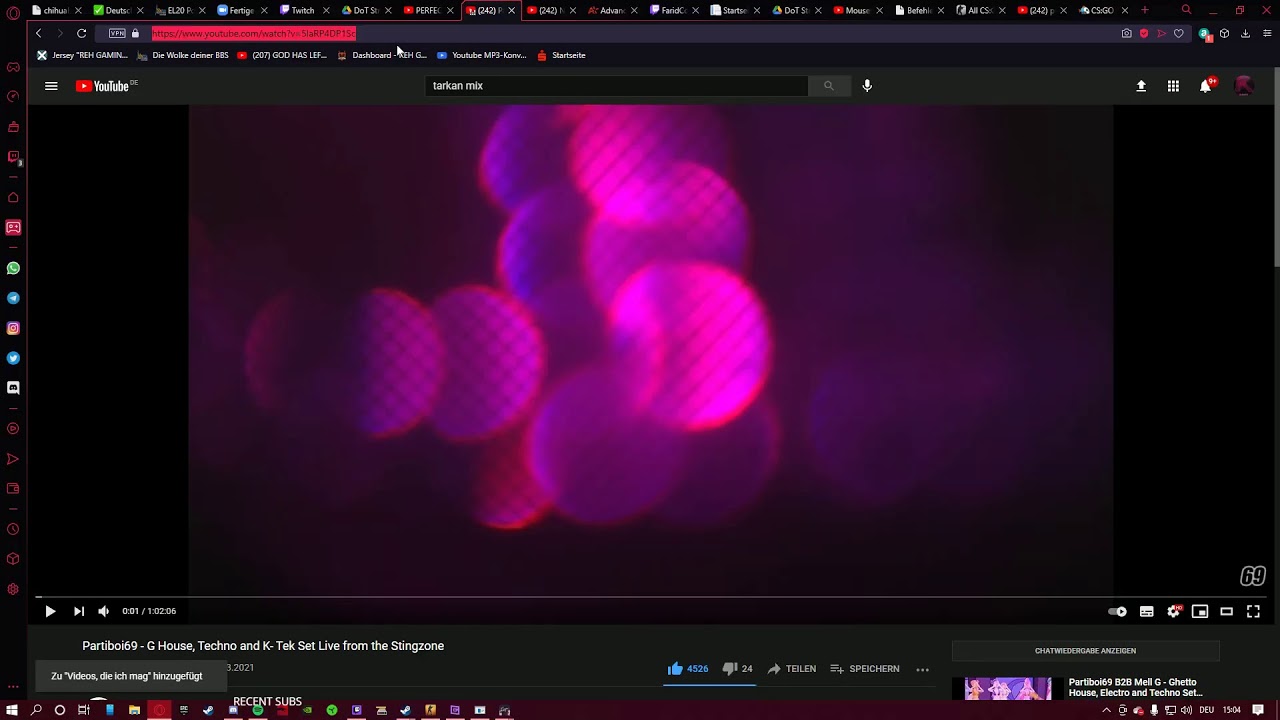
Task: Open the video upload icon
Action: [1141, 86]
